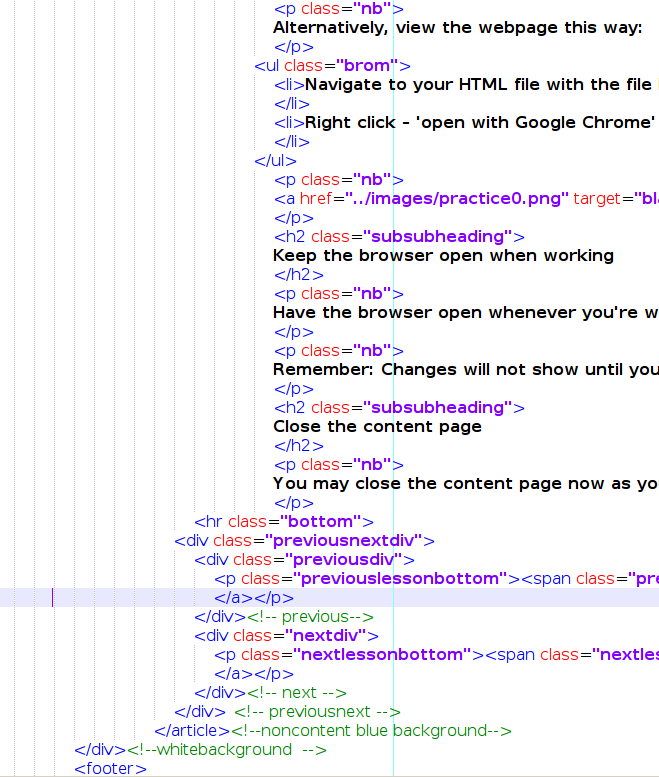Click the line '<li>Right click - open with Google Chrome'
The image size is (659, 777).
465,123
